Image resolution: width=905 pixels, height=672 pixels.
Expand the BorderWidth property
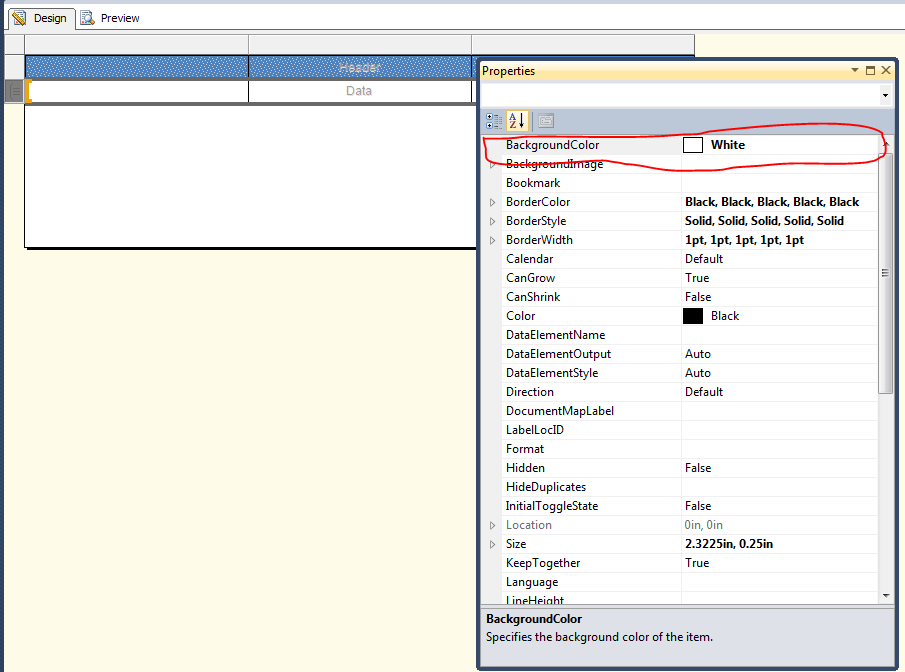tap(492, 240)
